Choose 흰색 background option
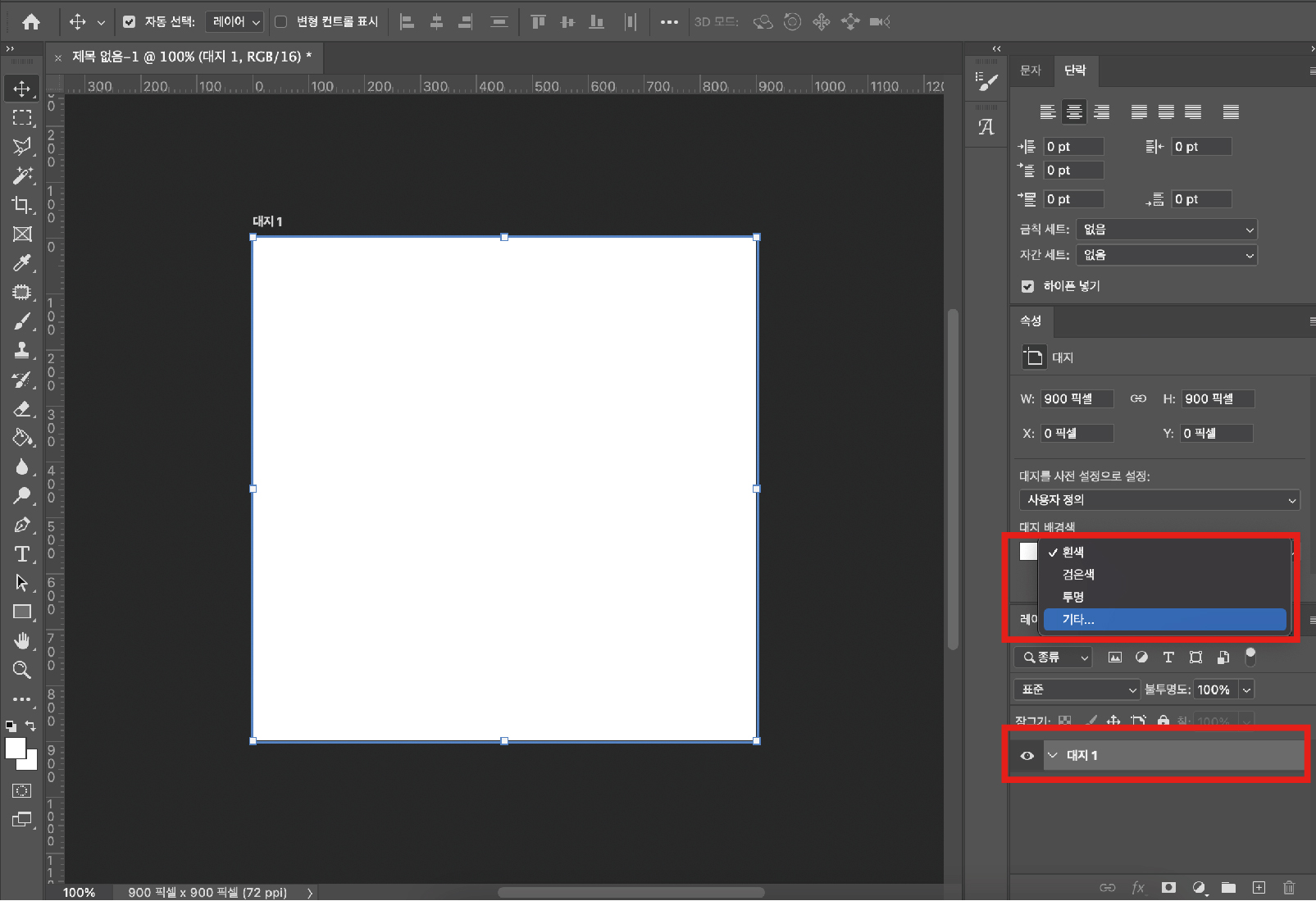The width and height of the screenshot is (1316, 901). point(1164,552)
